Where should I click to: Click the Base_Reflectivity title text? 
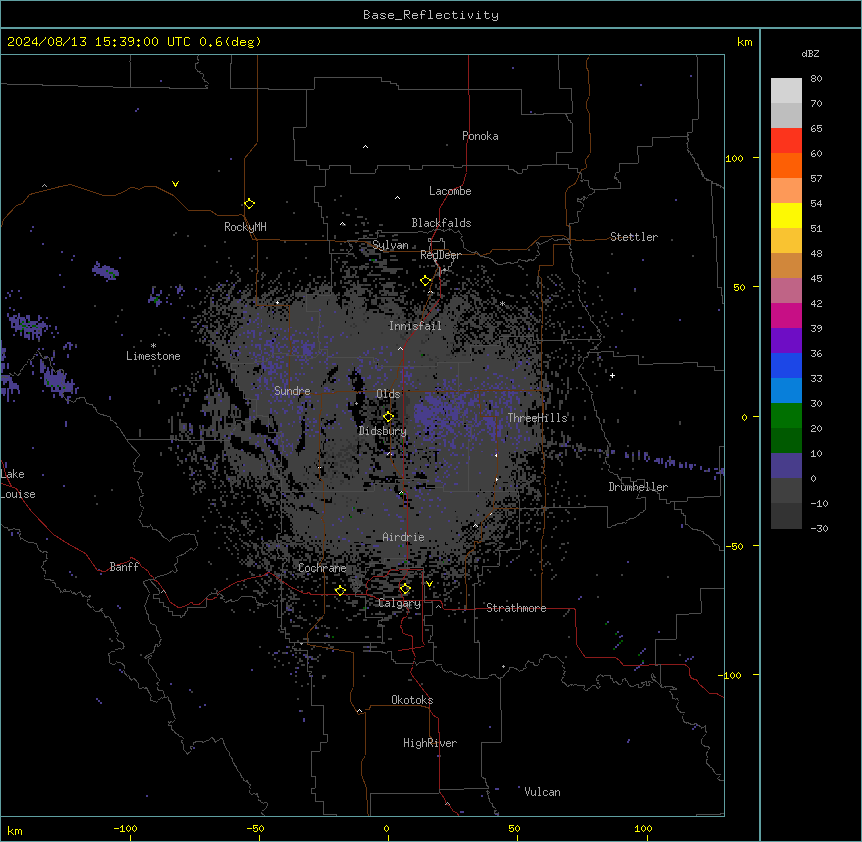click(x=431, y=15)
